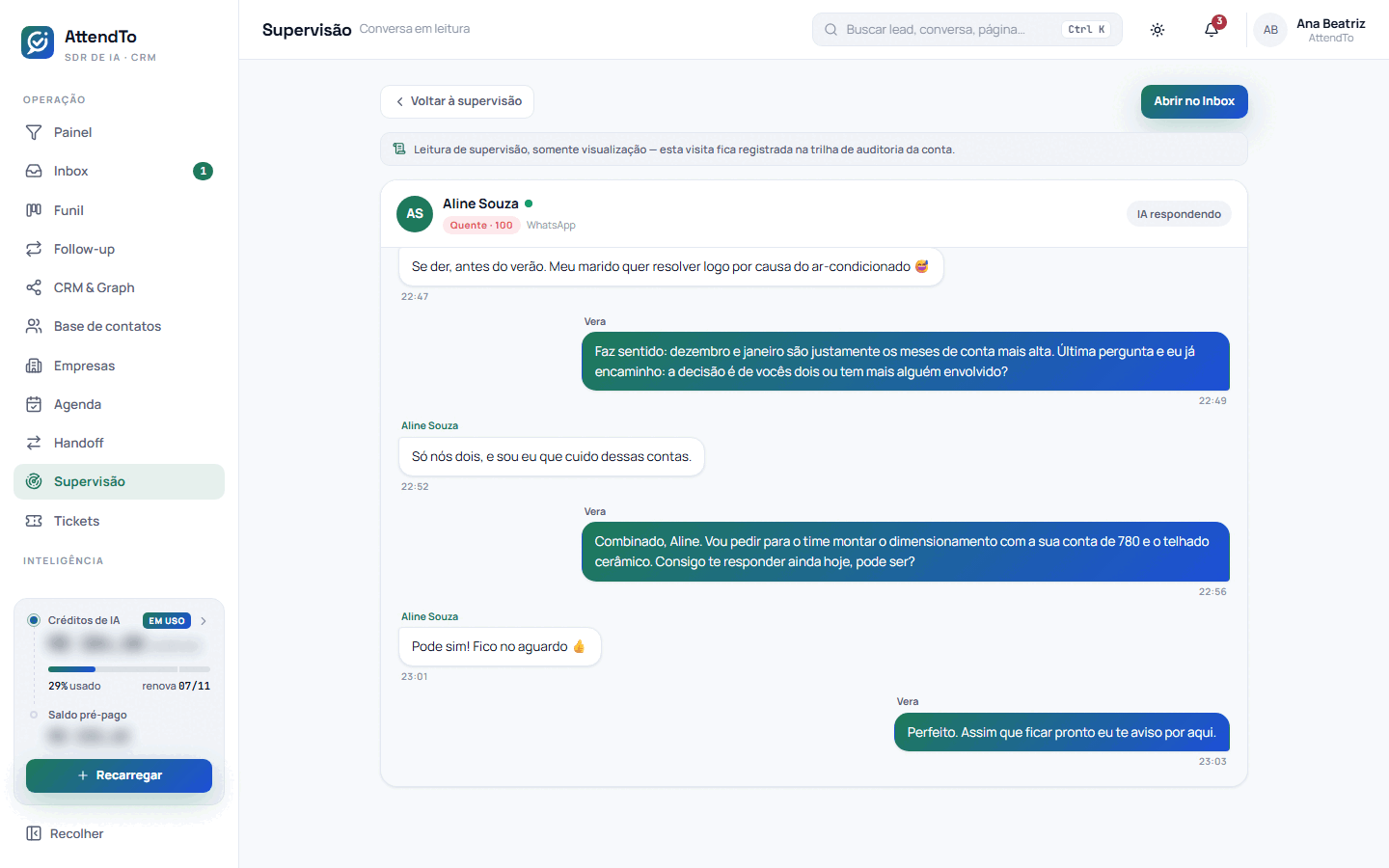The height and width of the screenshot is (868, 1389).
Task: Click message "Só nós dois, e sou eu"
Action: coord(552,456)
